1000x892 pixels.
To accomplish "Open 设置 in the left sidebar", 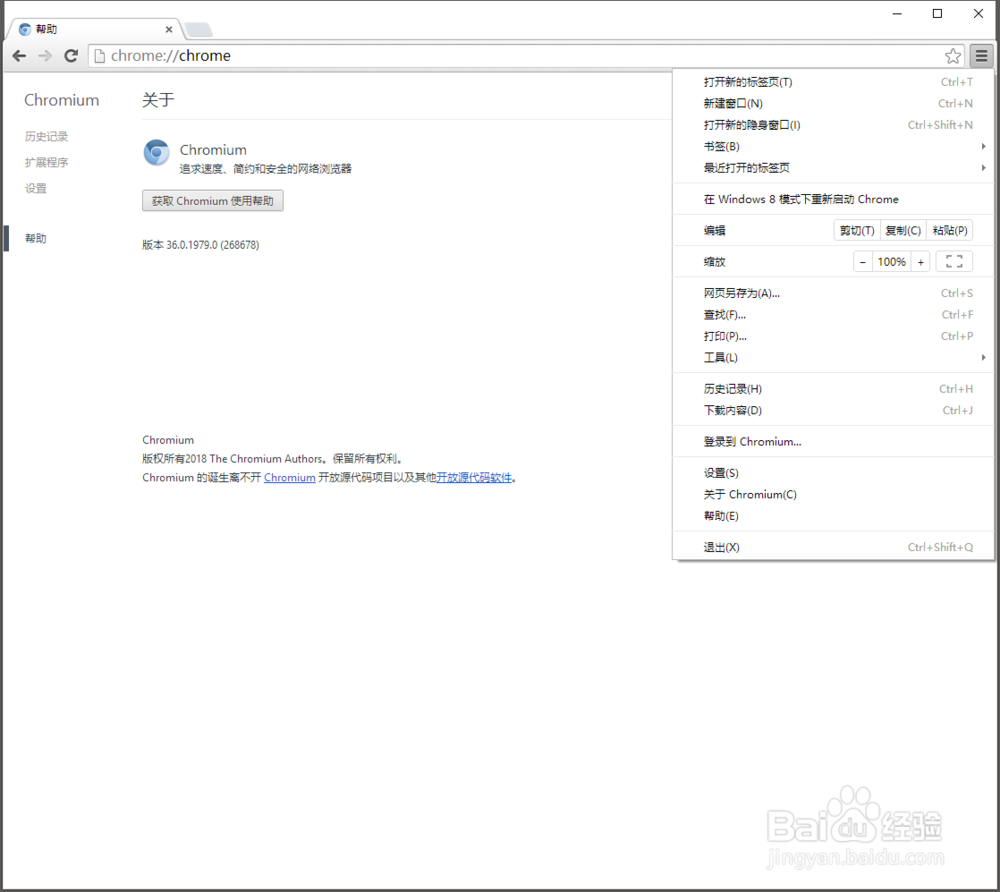I will 36,189.
